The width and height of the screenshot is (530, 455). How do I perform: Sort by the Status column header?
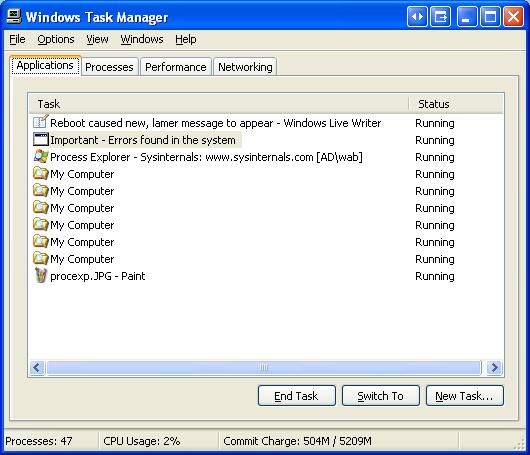coord(456,104)
